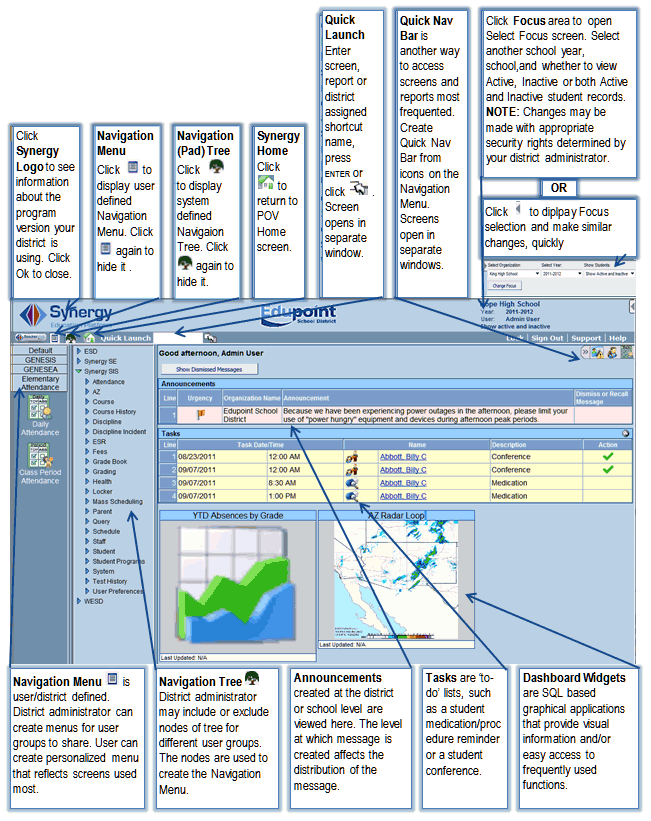The height and width of the screenshot is (821, 651).
Task: Open Abbott, Billy C link in 1:00 PM row
Action: point(403,496)
